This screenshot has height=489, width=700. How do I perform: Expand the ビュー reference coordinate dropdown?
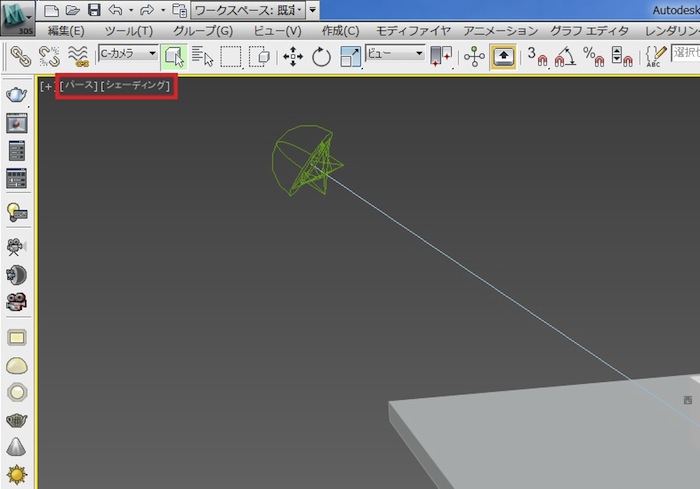(395, 54)
